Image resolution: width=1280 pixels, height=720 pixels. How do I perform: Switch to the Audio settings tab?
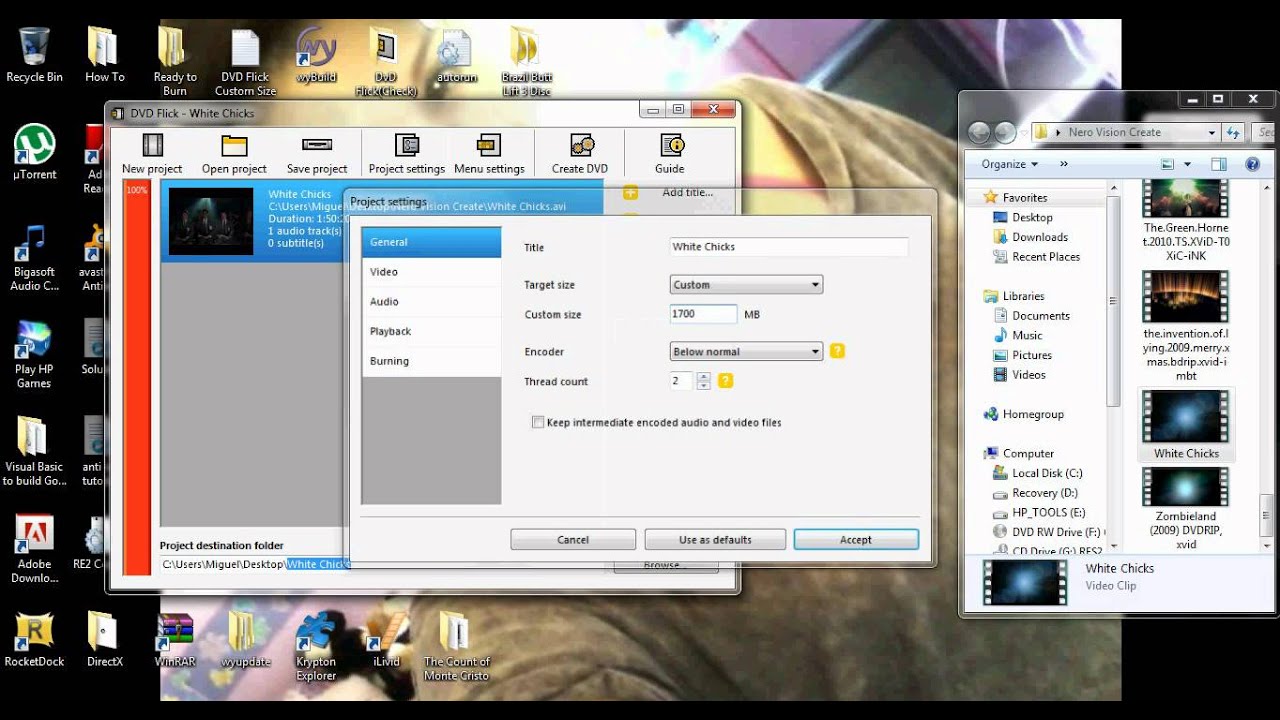(431, 302)
